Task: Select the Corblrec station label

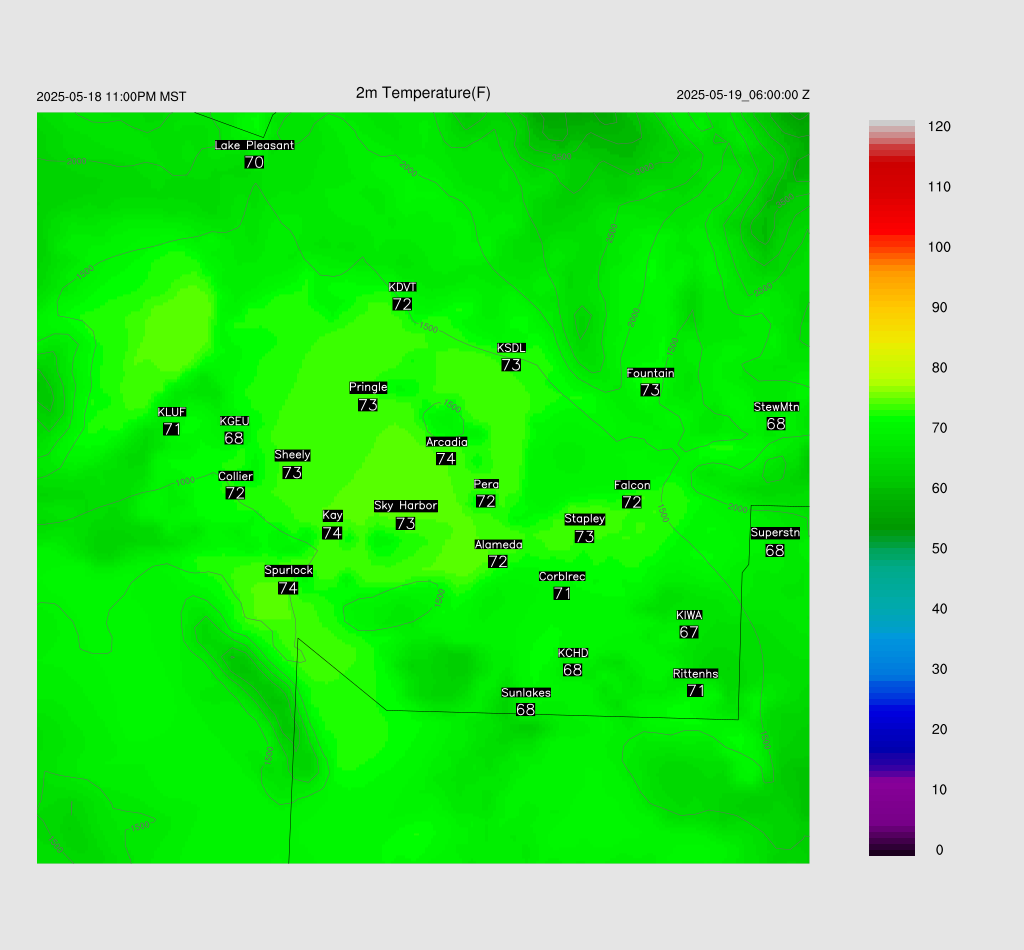Action: (x=562, y=577)
